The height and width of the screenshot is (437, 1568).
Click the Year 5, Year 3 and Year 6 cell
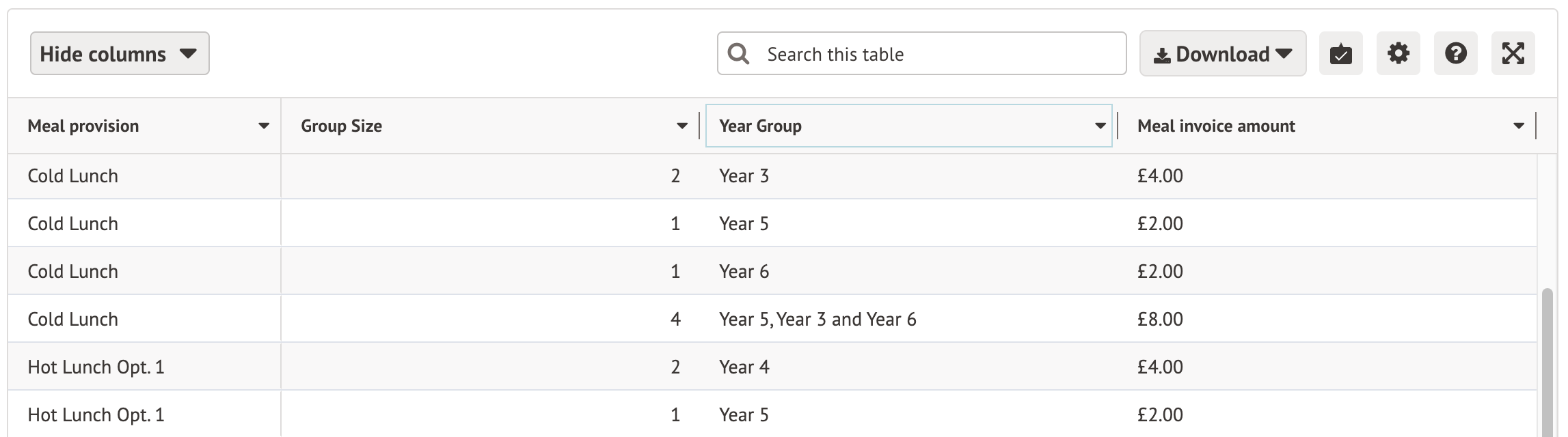coord(817,318)
